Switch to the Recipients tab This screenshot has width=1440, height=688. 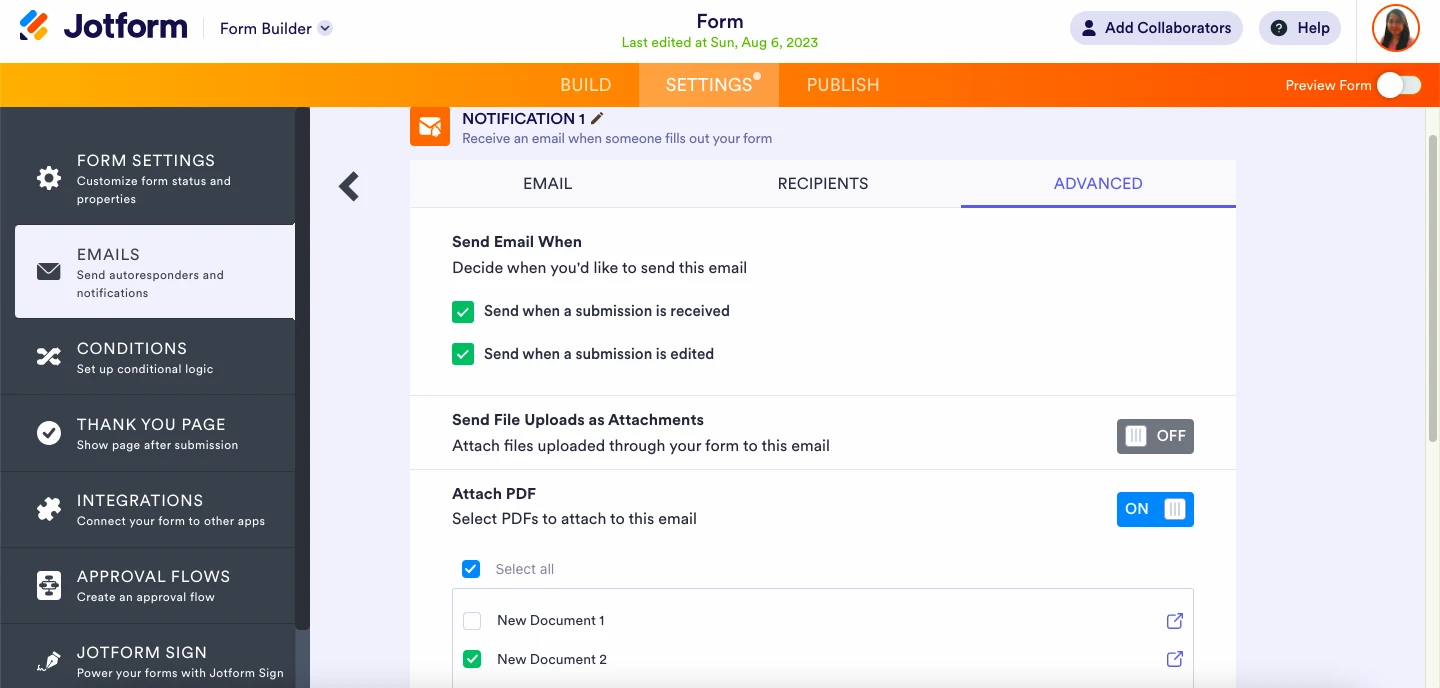(x=822, y=183)
